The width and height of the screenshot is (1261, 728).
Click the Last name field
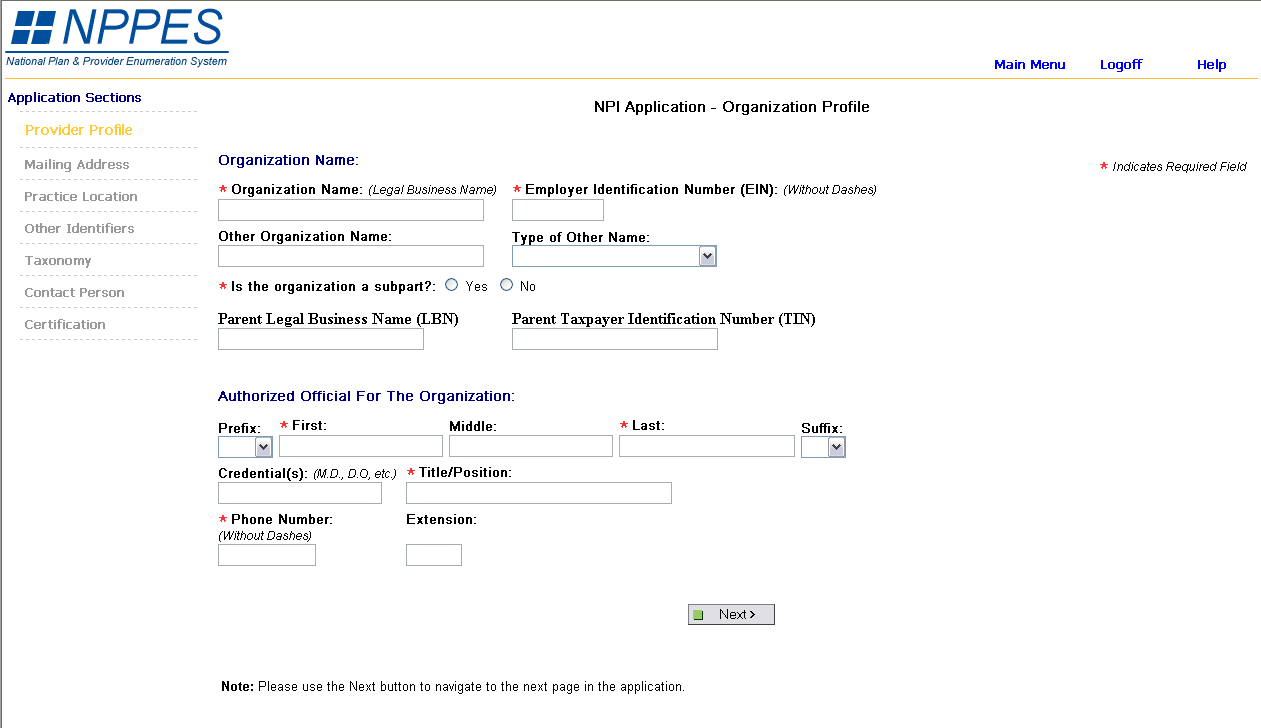pos(706,446)
